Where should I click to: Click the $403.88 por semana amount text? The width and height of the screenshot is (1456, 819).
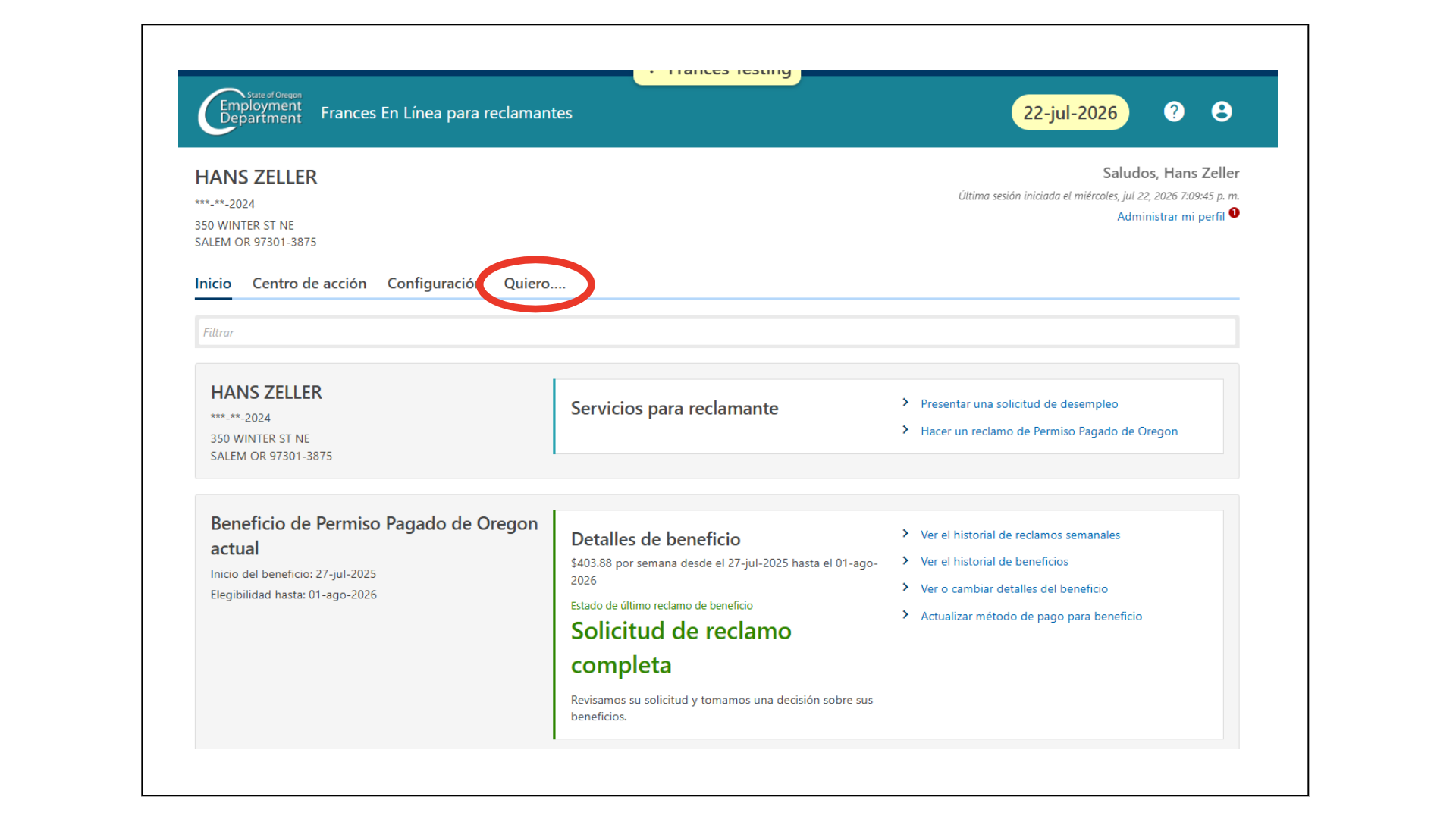[724, 572]
